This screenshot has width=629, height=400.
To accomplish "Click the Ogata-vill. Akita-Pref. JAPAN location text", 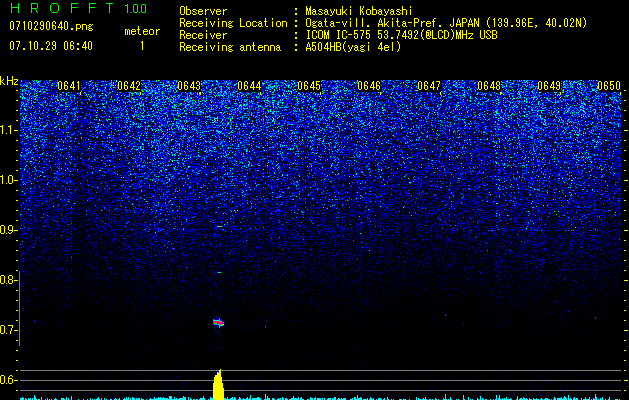I will (446, 23).
